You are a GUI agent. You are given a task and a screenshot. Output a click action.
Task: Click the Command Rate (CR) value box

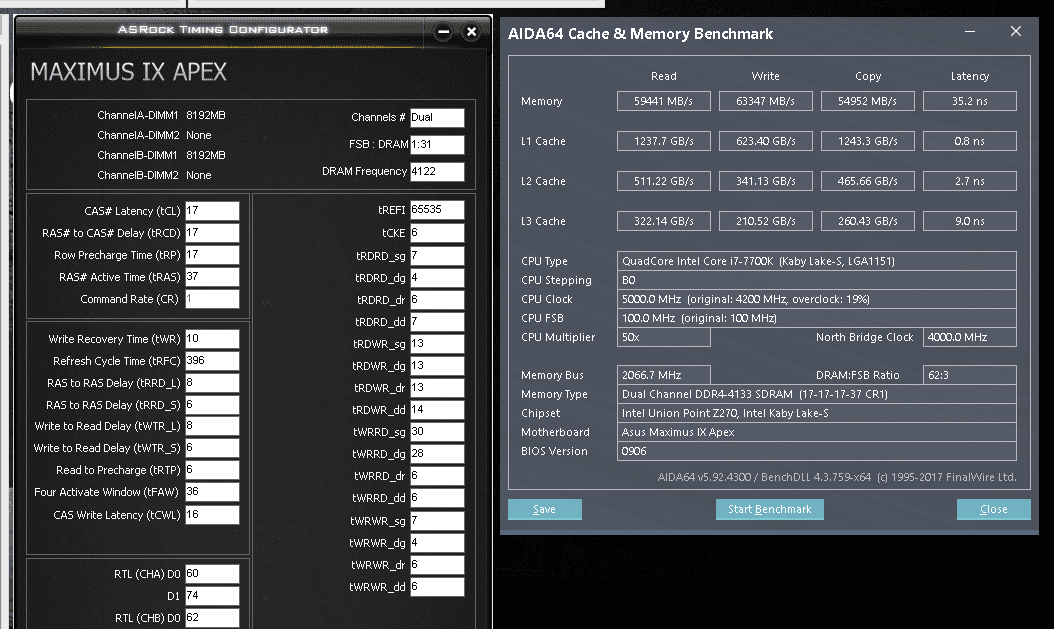pos(212,299)
